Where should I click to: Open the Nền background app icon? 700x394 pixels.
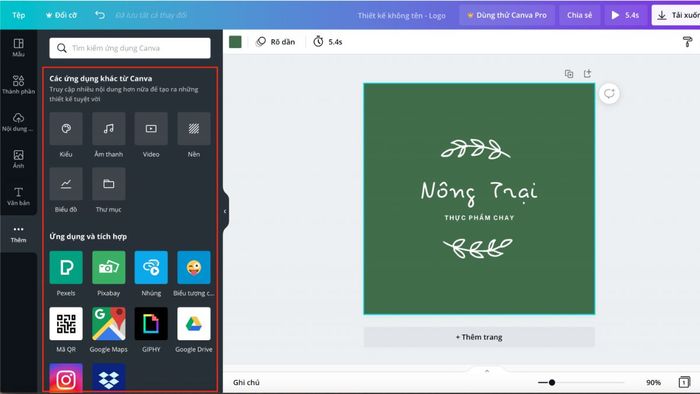[194, 129]
